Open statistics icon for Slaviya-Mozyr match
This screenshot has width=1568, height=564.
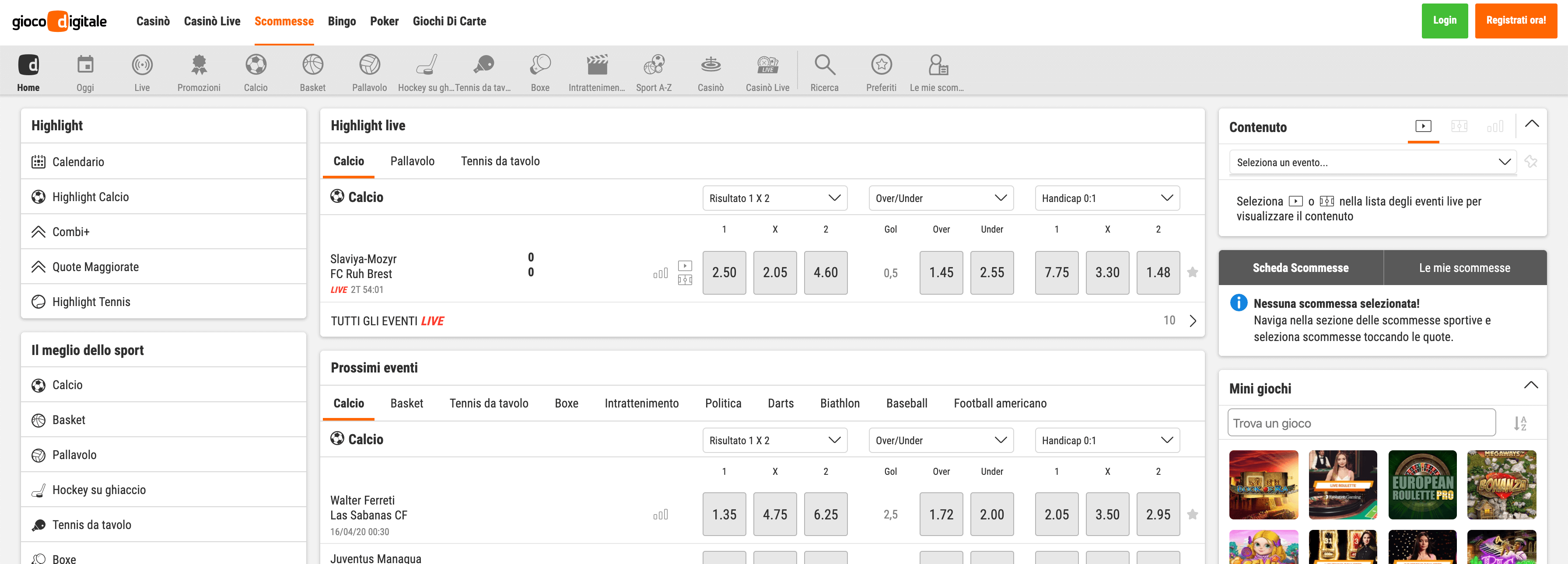(x=661, y=273)
